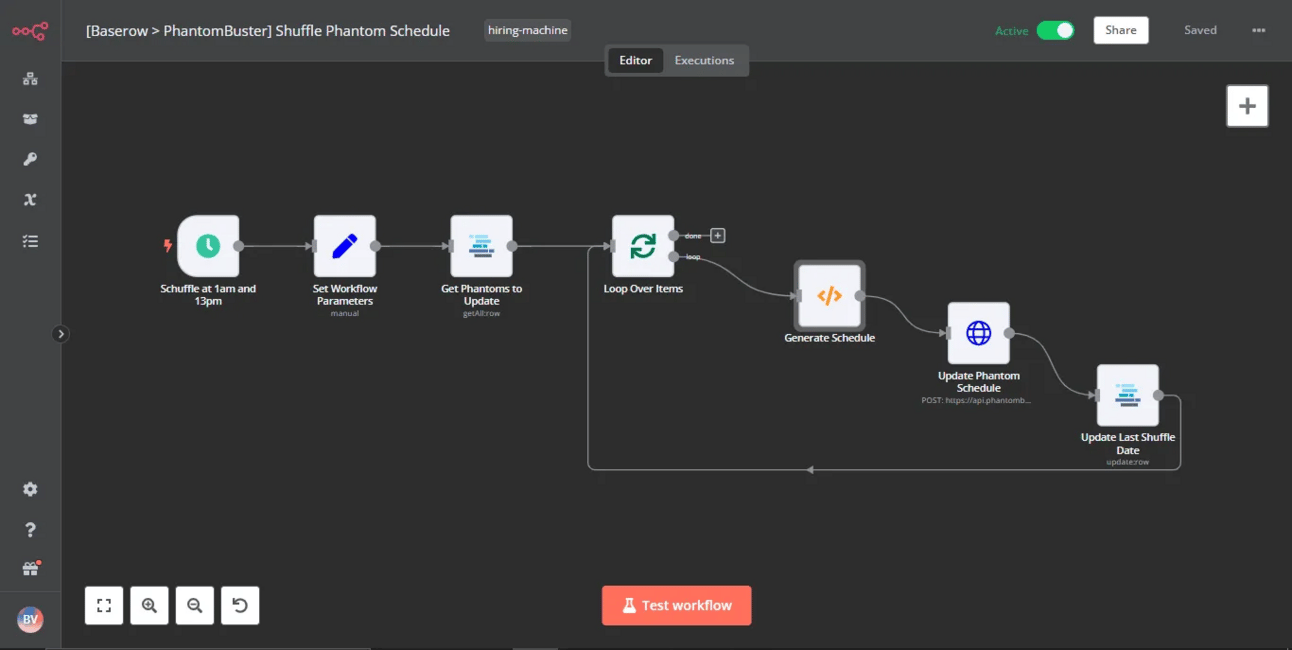
Task: Click the 'Update Last Shuffle Date' label
Action: (x=1128, y=444)
